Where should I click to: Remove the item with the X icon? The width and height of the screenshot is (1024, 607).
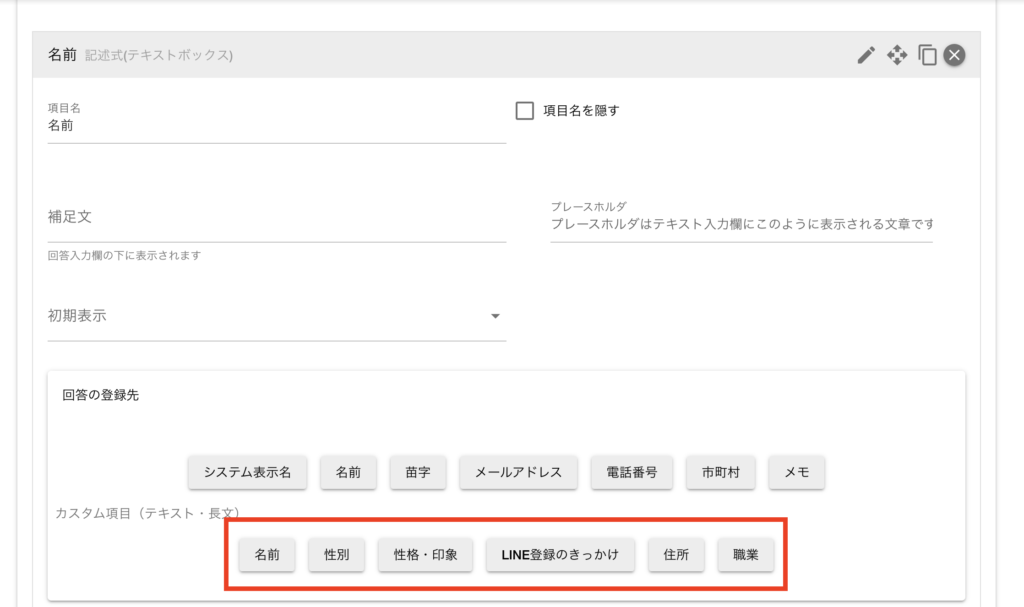(x=955, y=55)
